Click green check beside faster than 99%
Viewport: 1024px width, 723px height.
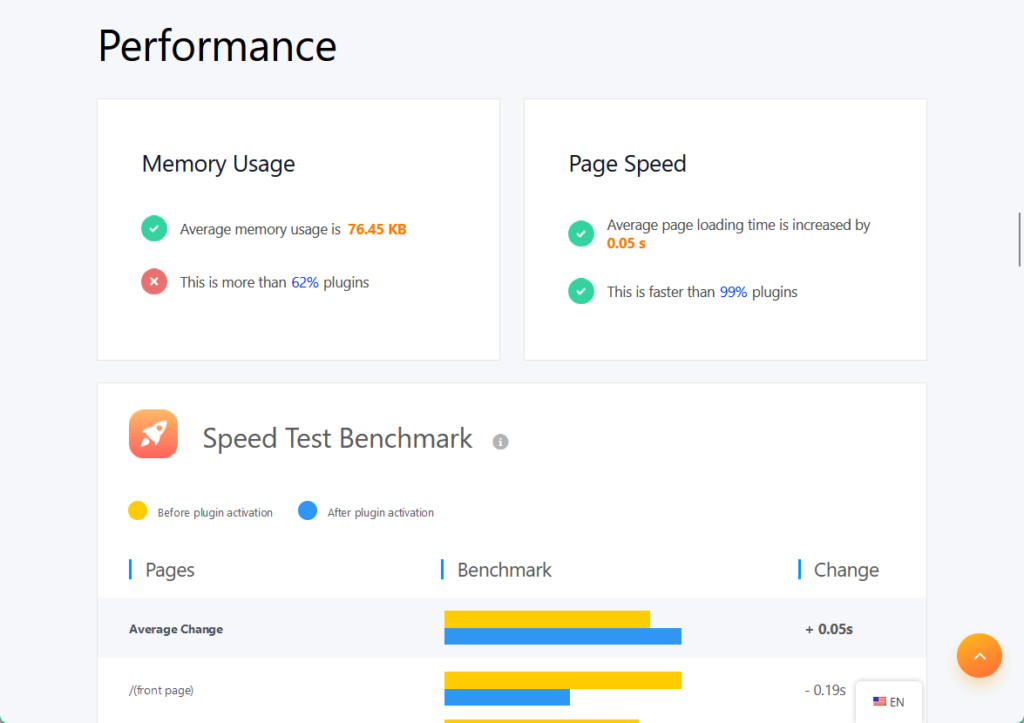581,291
